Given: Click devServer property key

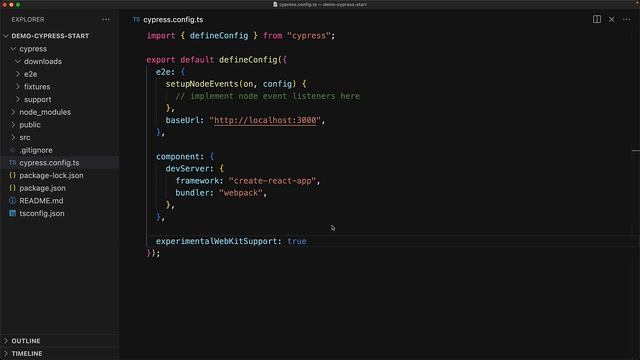Looking at the screenshot, I should [187, 168].
